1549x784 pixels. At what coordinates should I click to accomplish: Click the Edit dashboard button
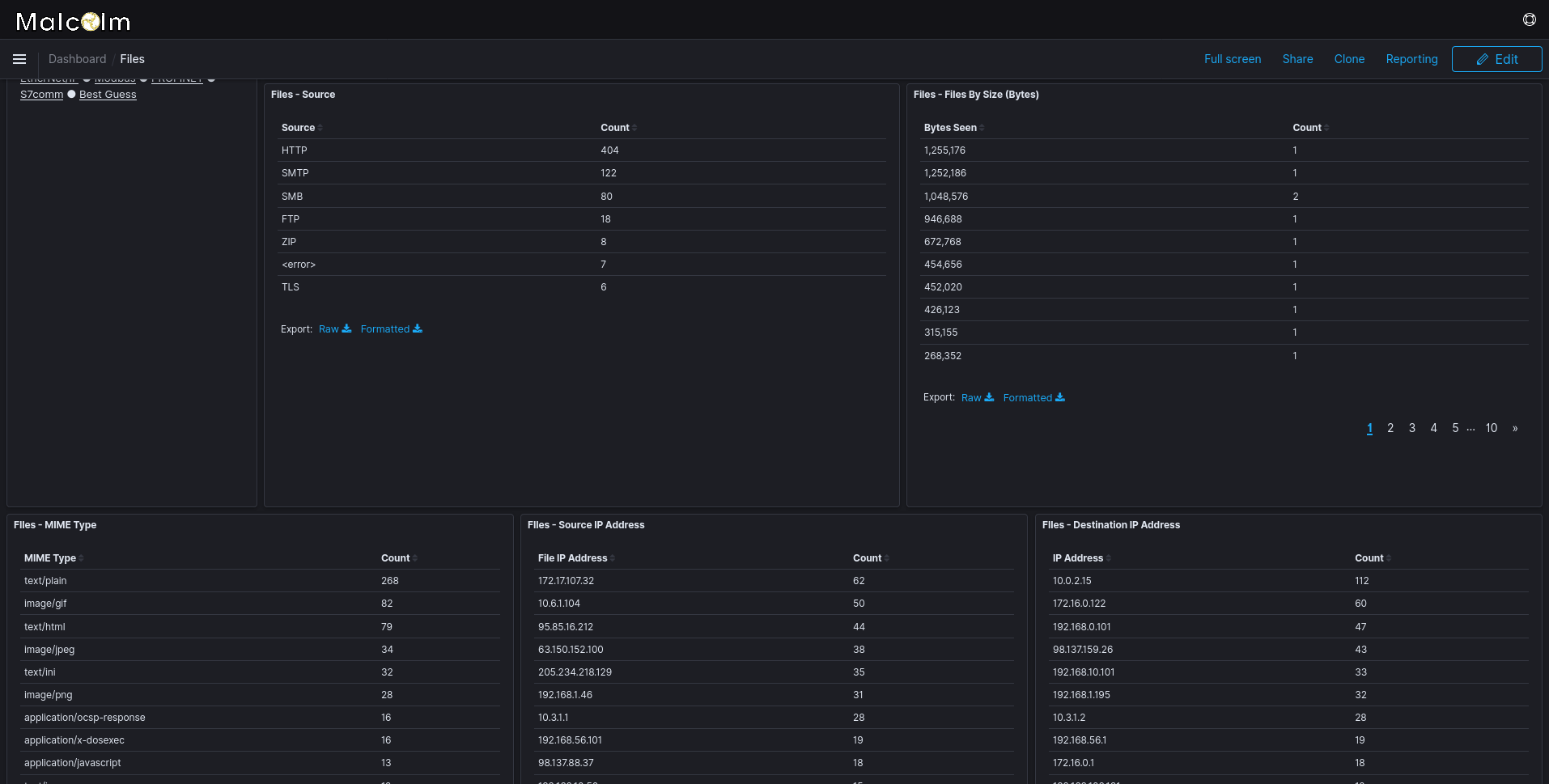click(x=1496, y=59)
